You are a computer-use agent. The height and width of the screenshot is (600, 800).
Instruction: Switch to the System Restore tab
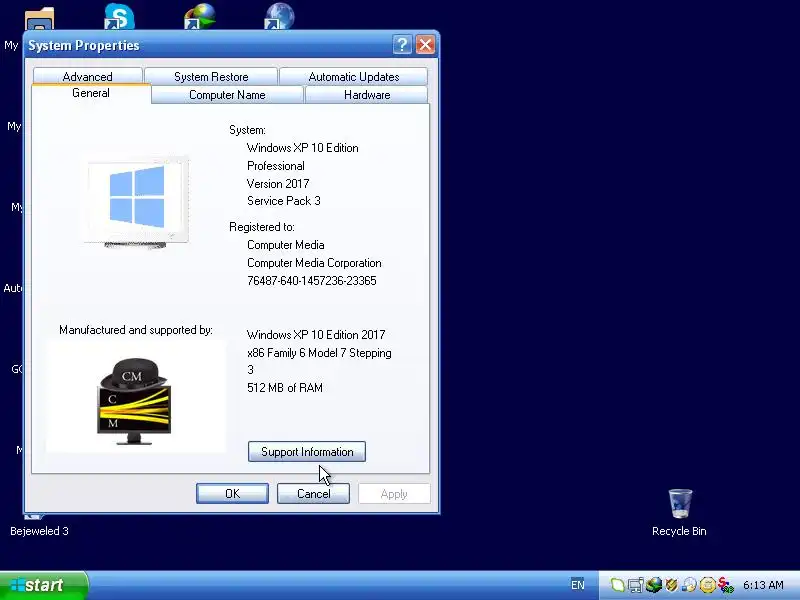(211, 77)
